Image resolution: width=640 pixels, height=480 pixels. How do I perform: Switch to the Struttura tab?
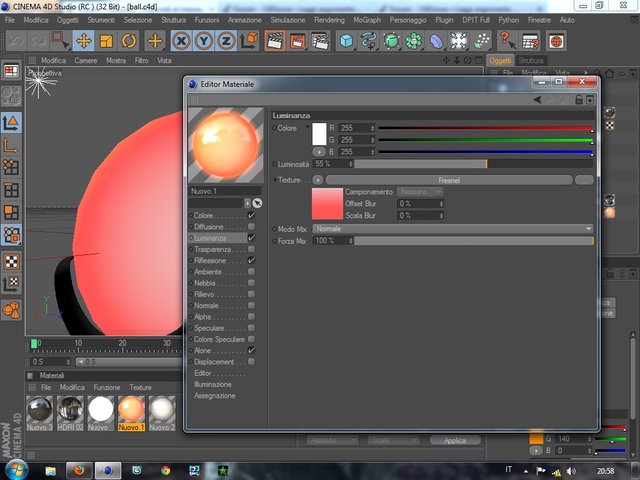point(531,60)
